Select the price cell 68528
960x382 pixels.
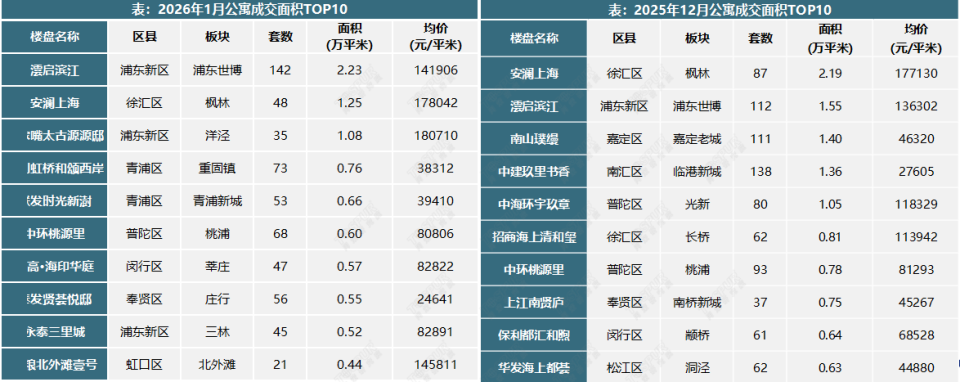(915, 335)
